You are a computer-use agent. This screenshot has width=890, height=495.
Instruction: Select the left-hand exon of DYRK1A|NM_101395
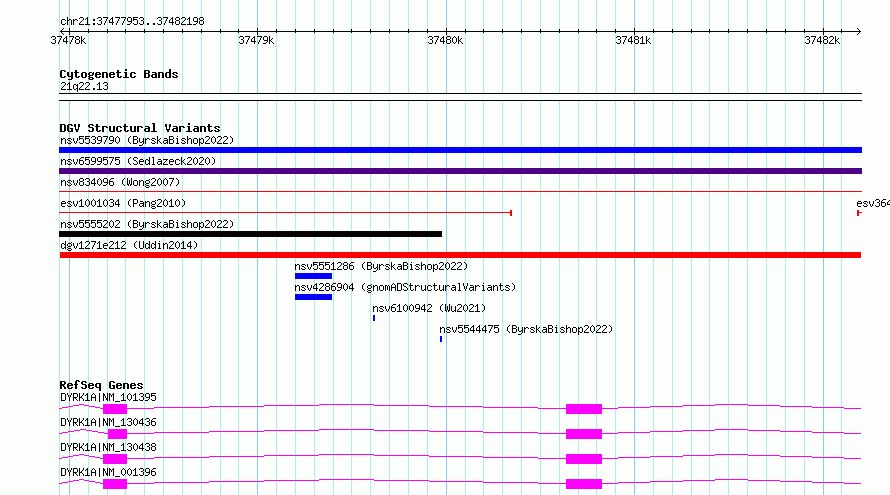coord(115,409)
